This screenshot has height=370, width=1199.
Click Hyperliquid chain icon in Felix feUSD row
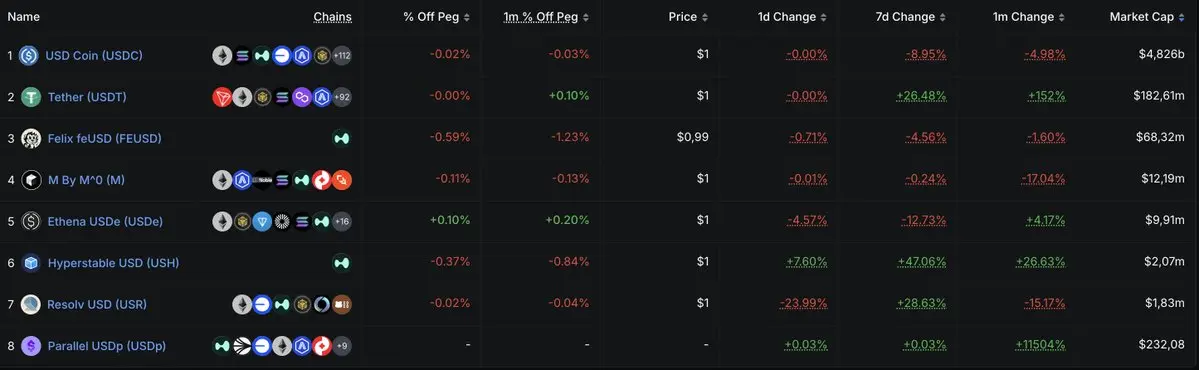342,138
